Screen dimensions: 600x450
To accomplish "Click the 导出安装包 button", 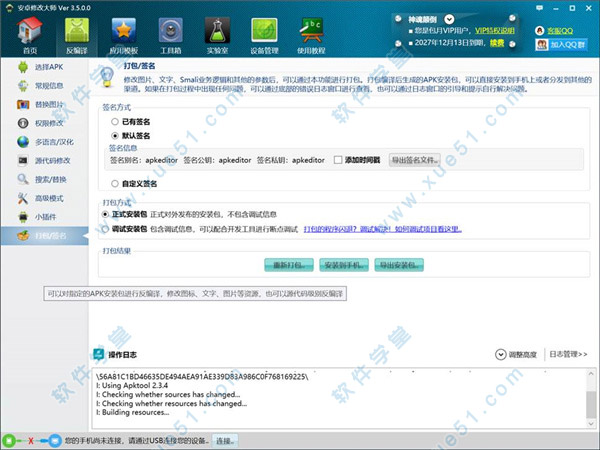I will click(x=399, y=265).
